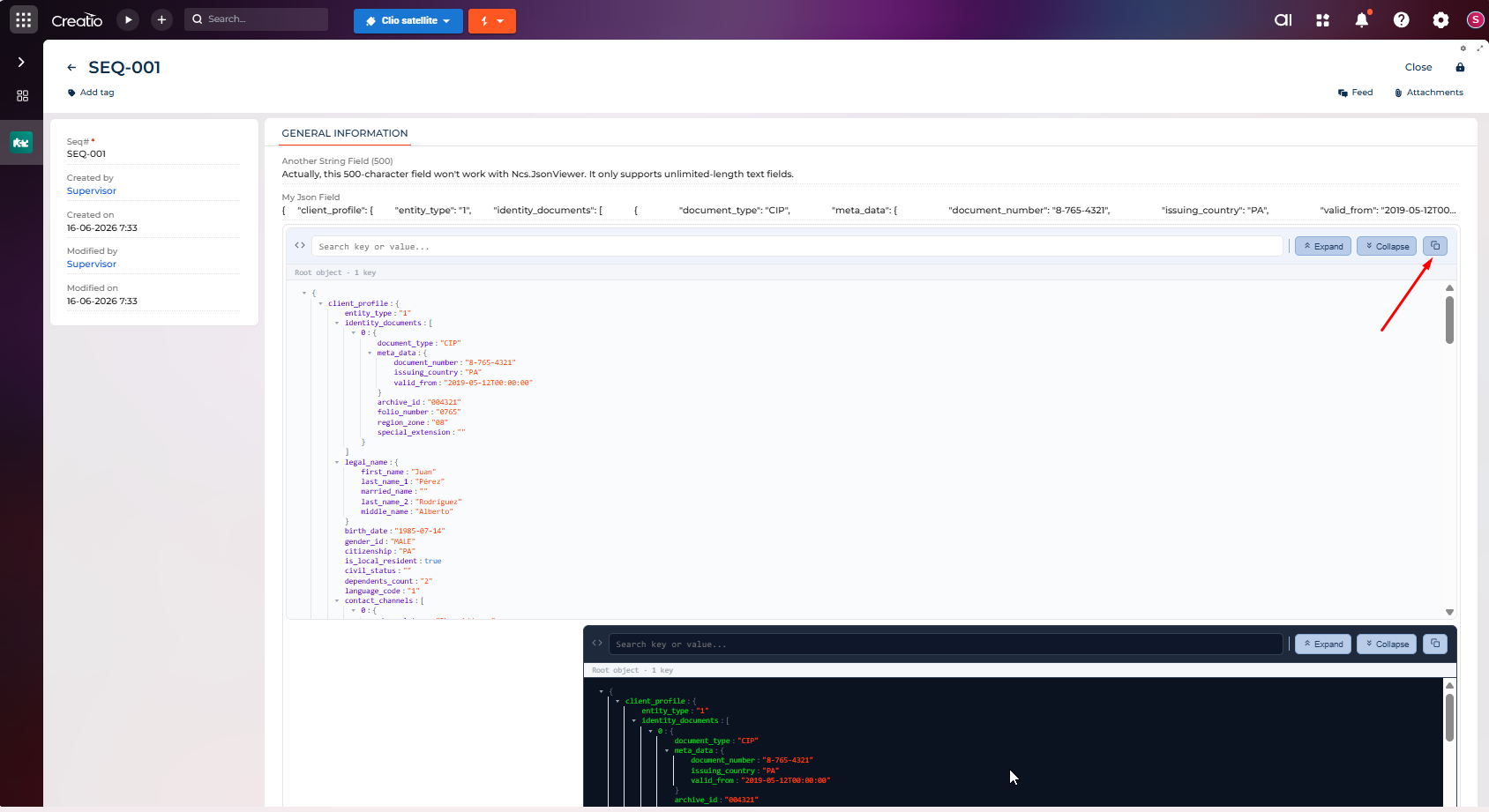Click the light viewer vertical scrollbar thumb
The width and height of the screenshot is (1489, 812).
coord(1449,320)
